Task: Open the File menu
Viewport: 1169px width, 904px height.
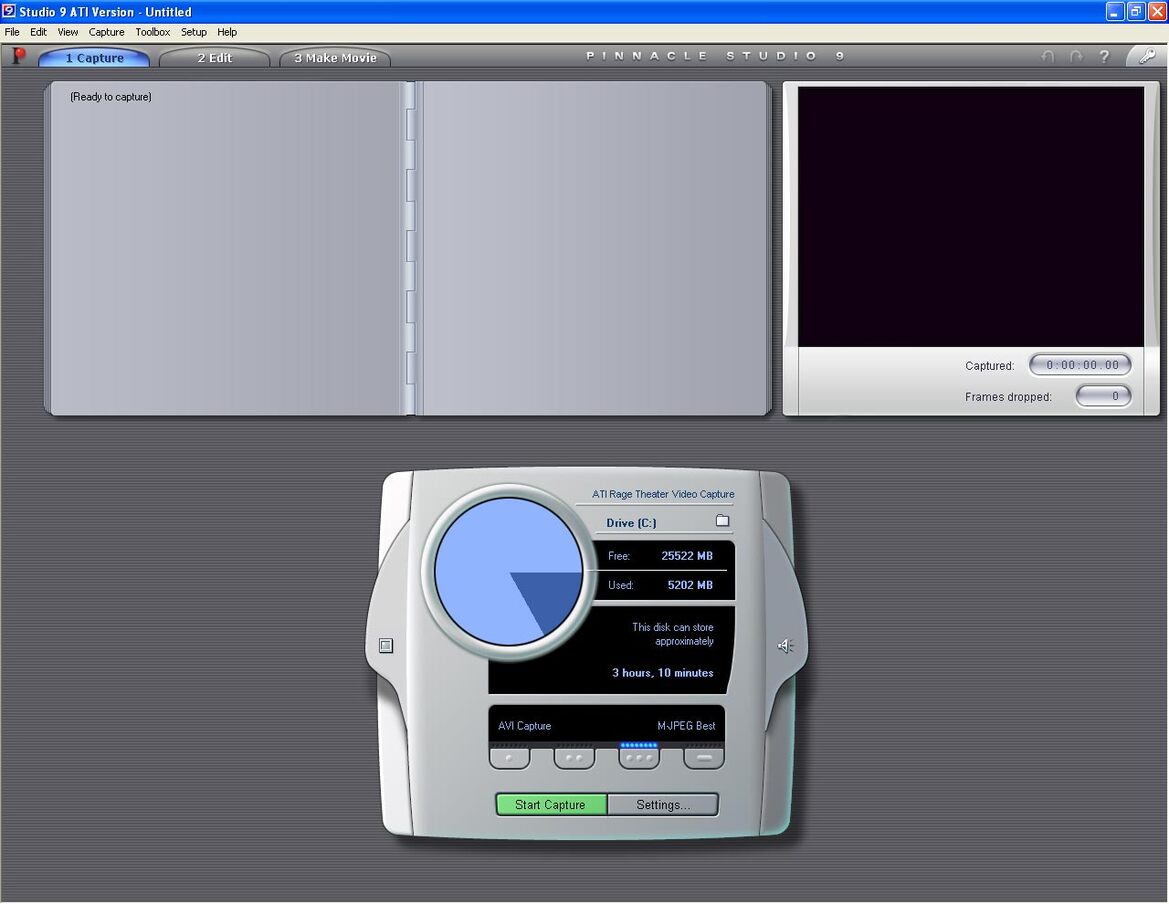Action: pos(12,32)
